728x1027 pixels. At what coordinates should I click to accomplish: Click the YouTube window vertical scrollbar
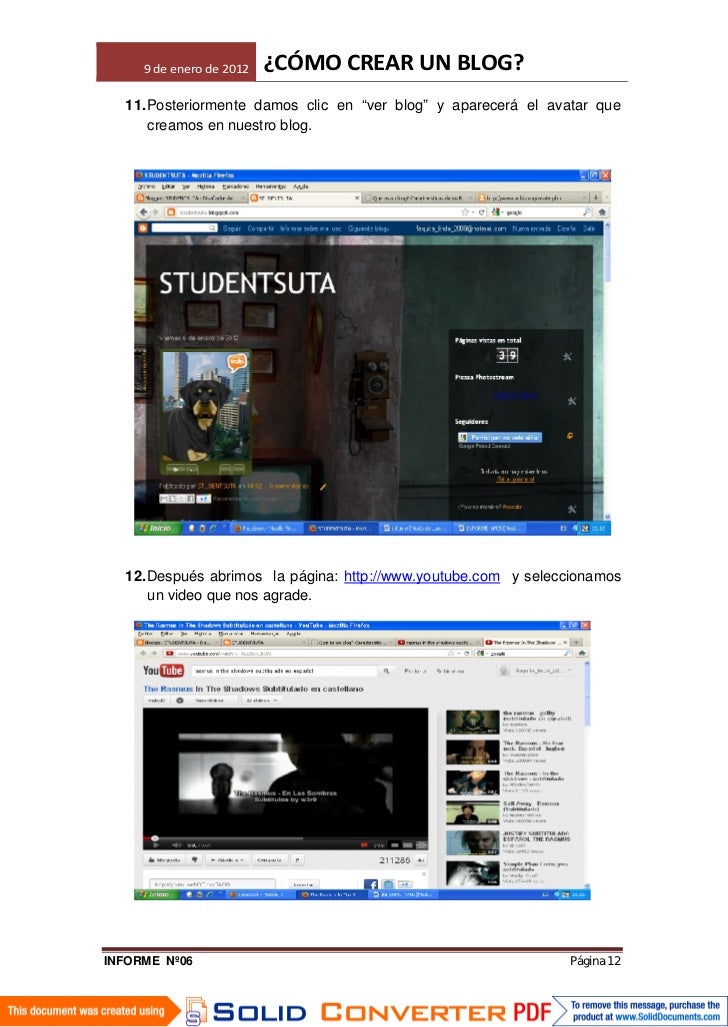(587, 773)
